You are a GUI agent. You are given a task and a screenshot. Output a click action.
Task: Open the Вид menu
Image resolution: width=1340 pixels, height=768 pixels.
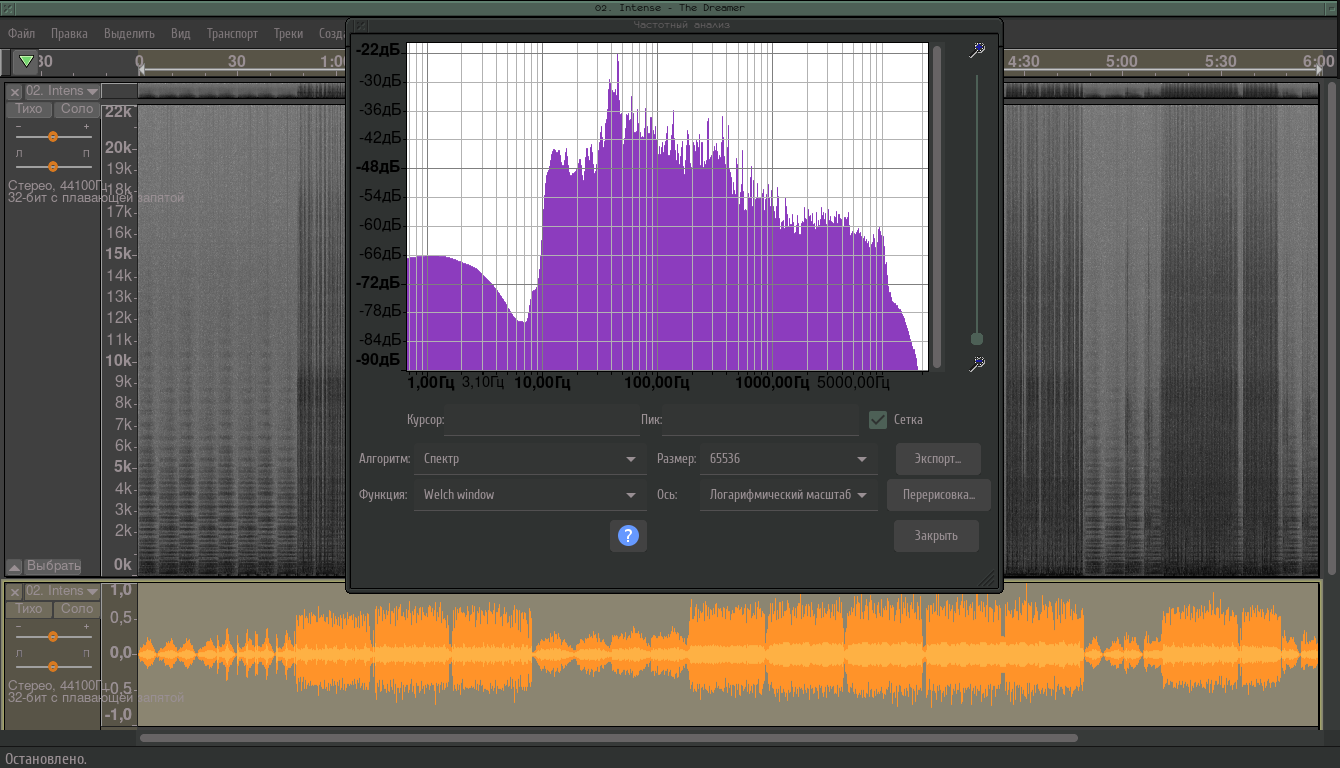181,33
